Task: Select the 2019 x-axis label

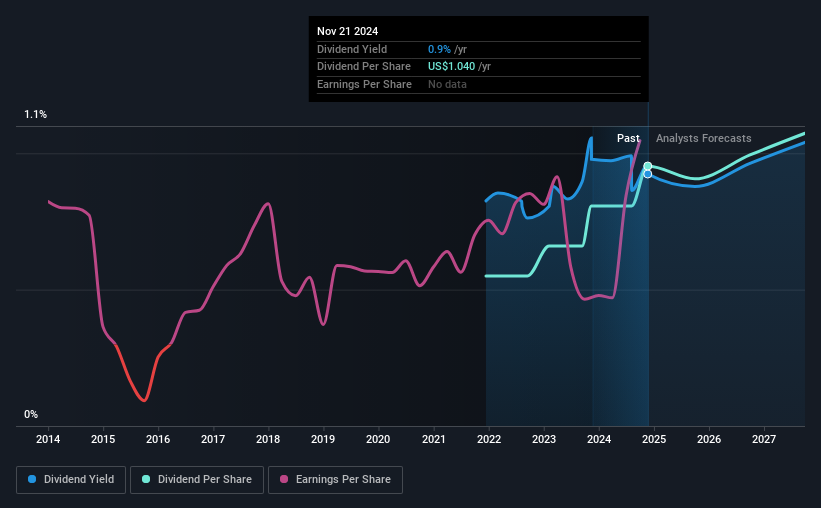Action: tap(323, 439)
